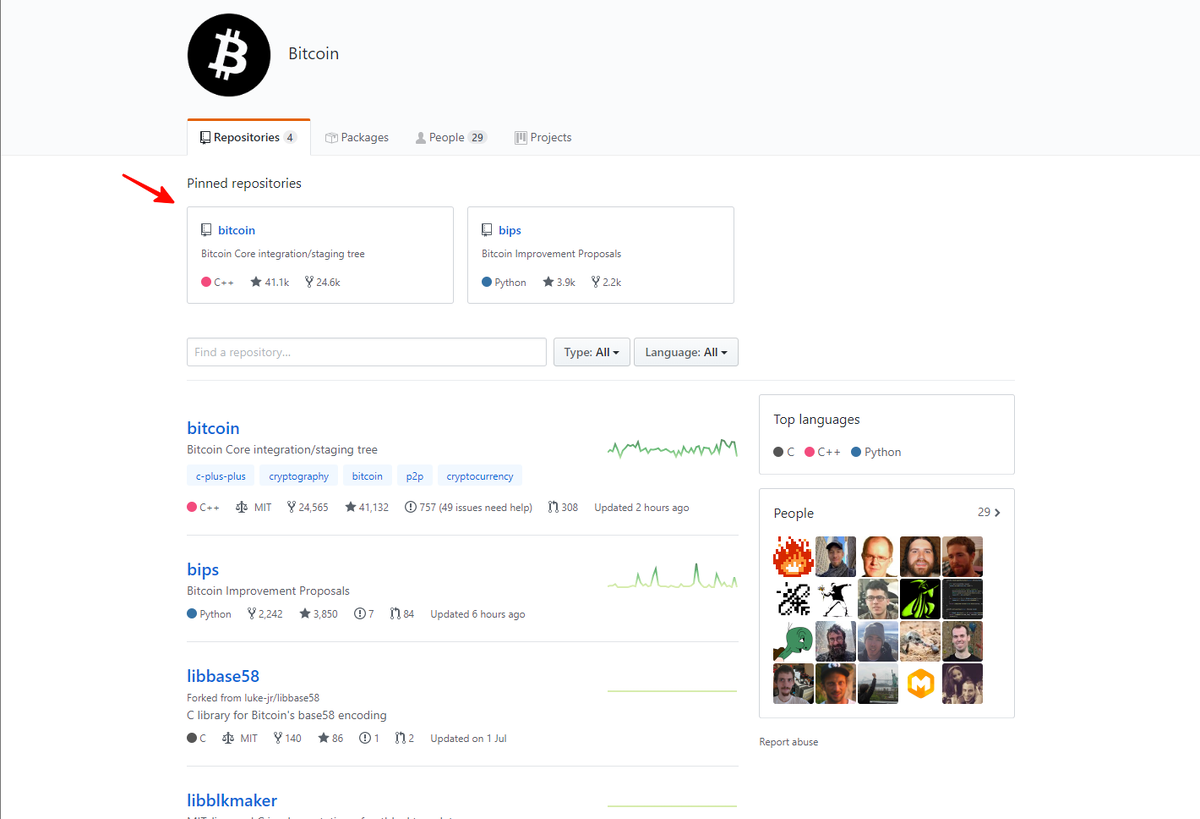Open the Bitcoin organization logo avatar
The image size is (1200, 819).
click(229, 54)
